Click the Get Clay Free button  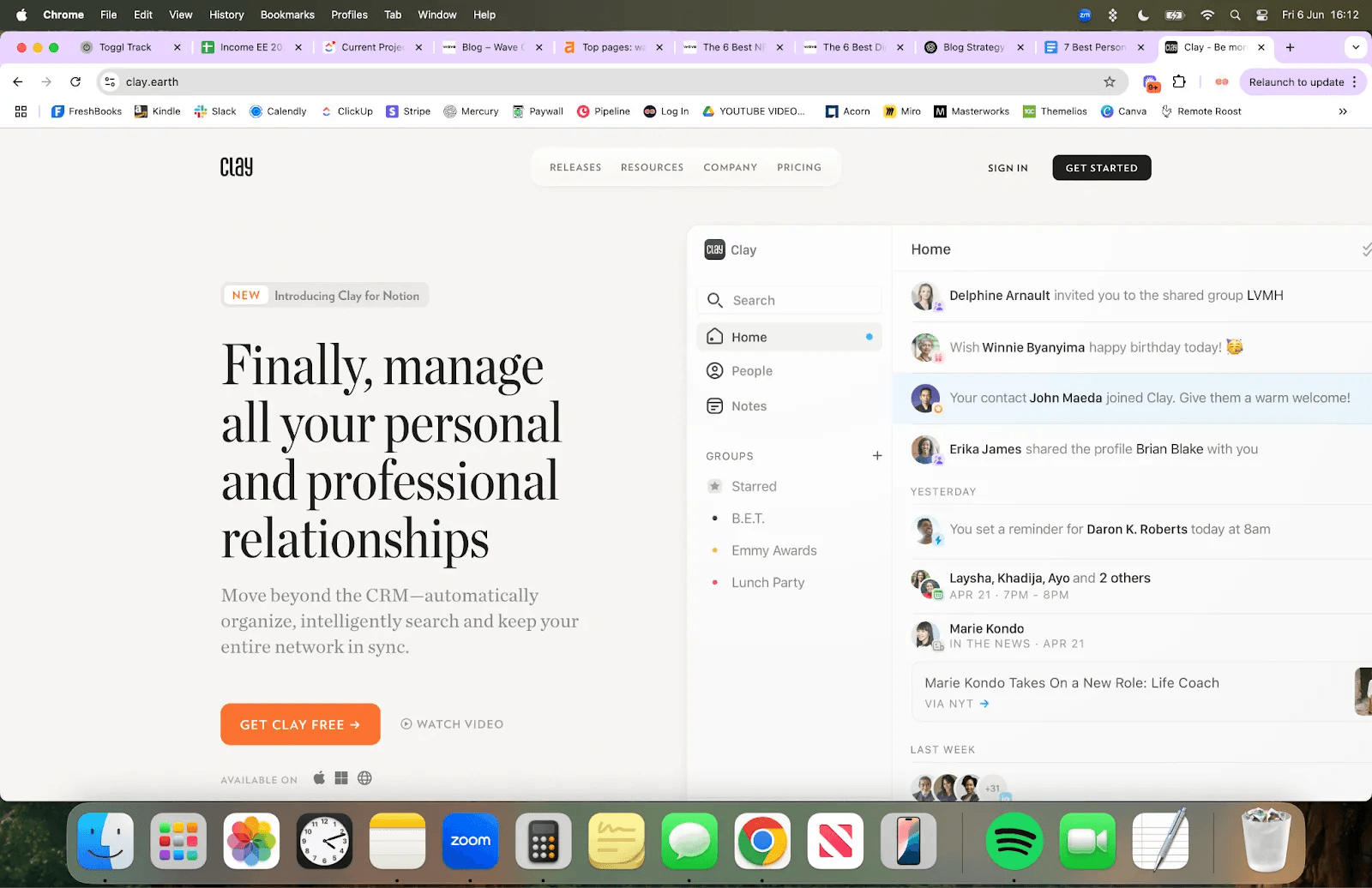click(300, 724)
